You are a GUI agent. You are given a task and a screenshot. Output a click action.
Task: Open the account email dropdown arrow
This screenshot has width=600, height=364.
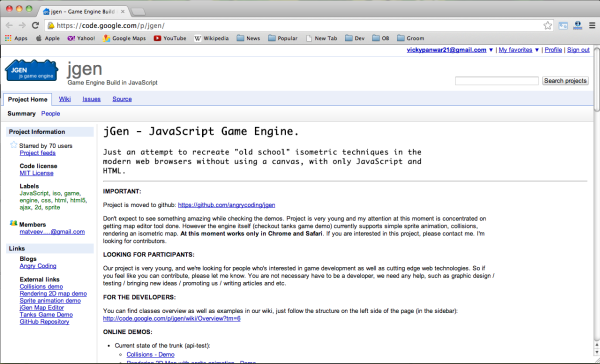click(x=491, y=50)
